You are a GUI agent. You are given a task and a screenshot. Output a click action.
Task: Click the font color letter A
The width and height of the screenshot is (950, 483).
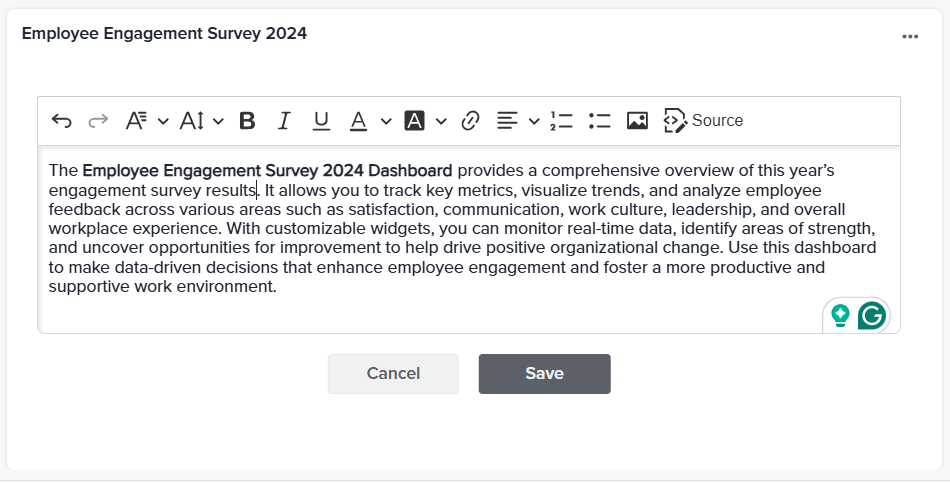[358, 121]
